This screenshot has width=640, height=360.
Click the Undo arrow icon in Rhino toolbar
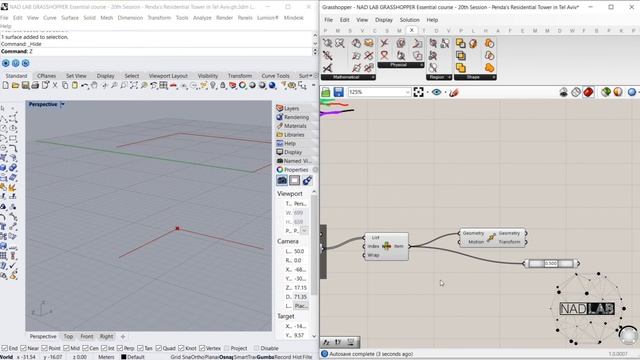coord(84,85)
